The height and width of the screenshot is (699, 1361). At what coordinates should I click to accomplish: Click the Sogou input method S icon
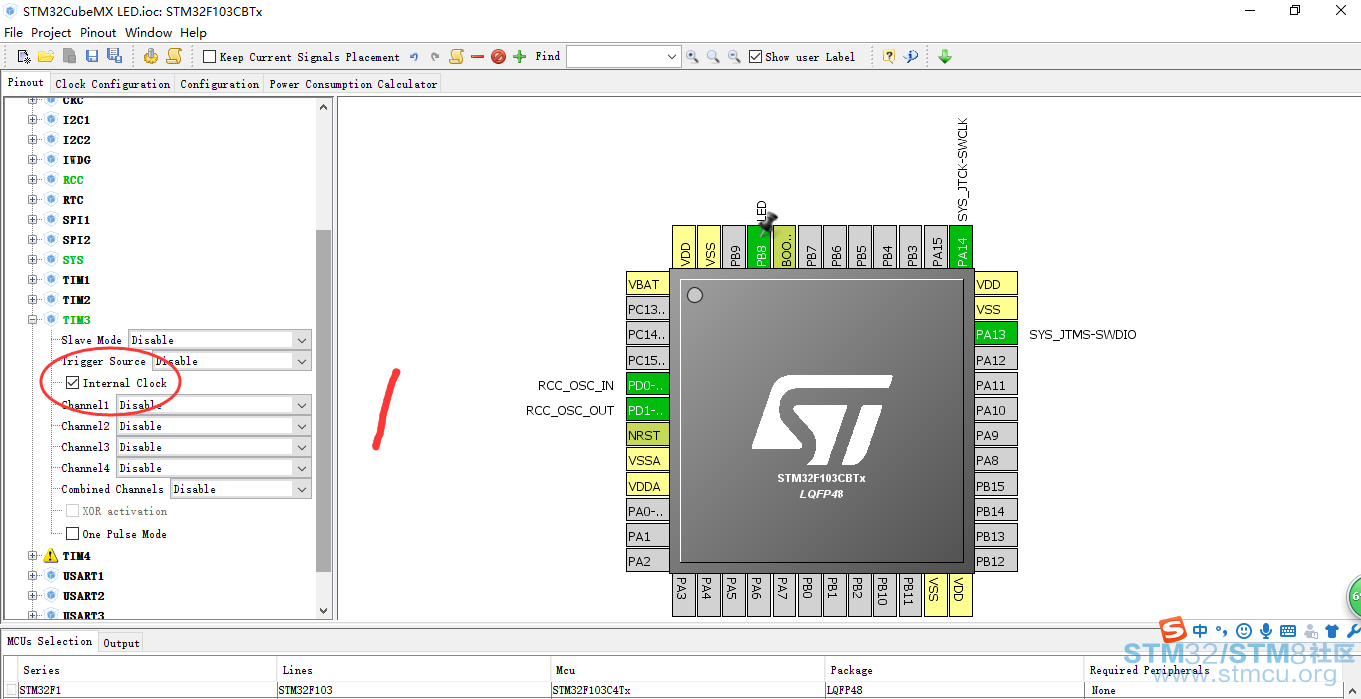coord(1173,630)
